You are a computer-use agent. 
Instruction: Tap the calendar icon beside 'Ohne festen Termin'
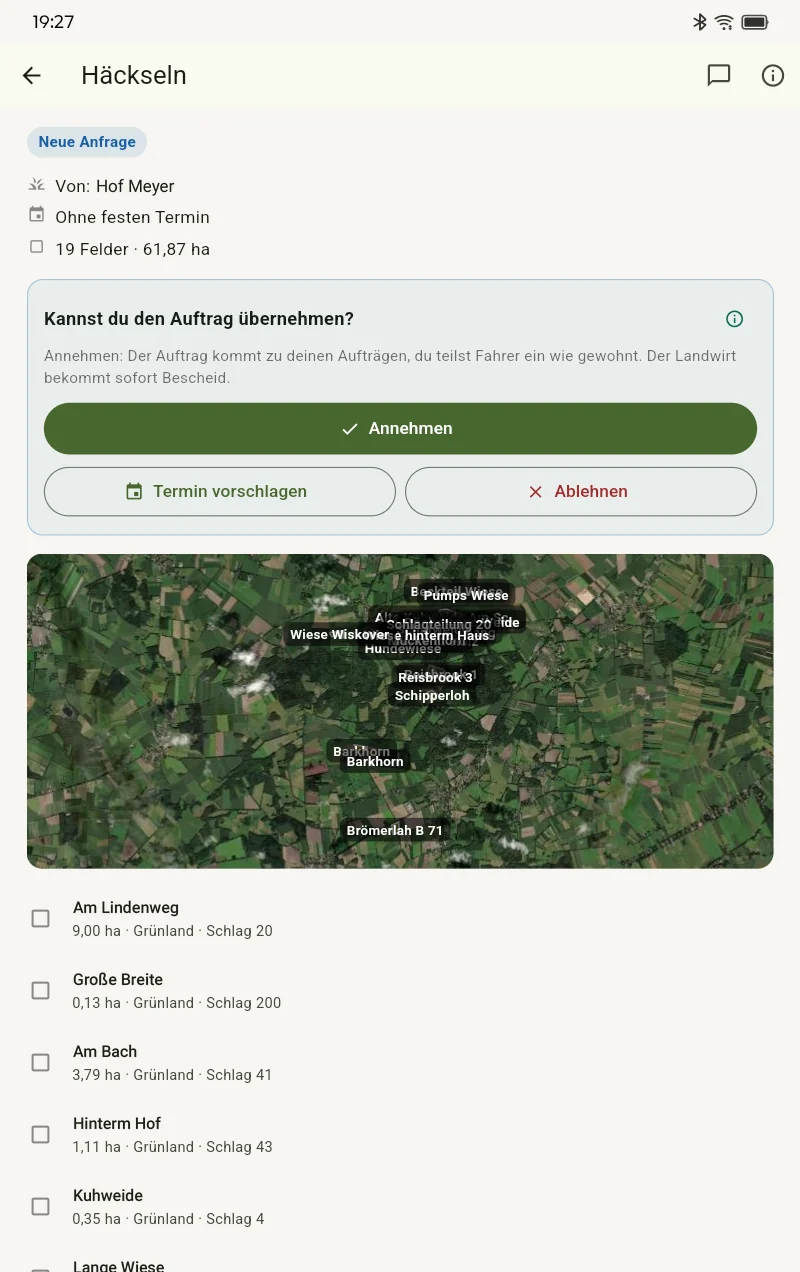pyautogui.click(x=37, y=214)
